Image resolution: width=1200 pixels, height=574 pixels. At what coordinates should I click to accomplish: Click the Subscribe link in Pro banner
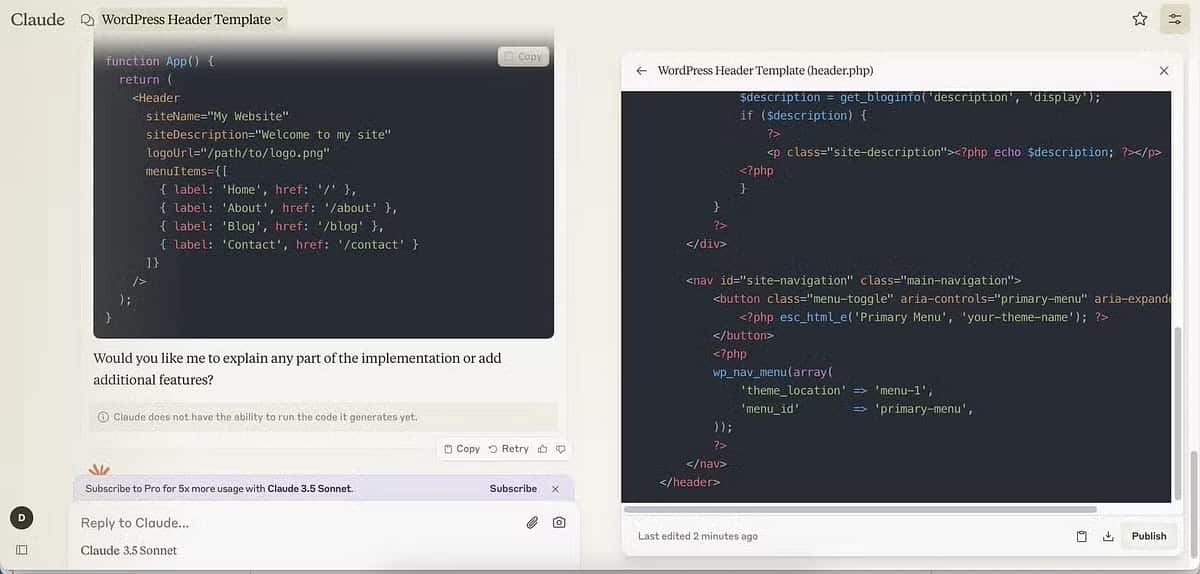tap(513, 489)
